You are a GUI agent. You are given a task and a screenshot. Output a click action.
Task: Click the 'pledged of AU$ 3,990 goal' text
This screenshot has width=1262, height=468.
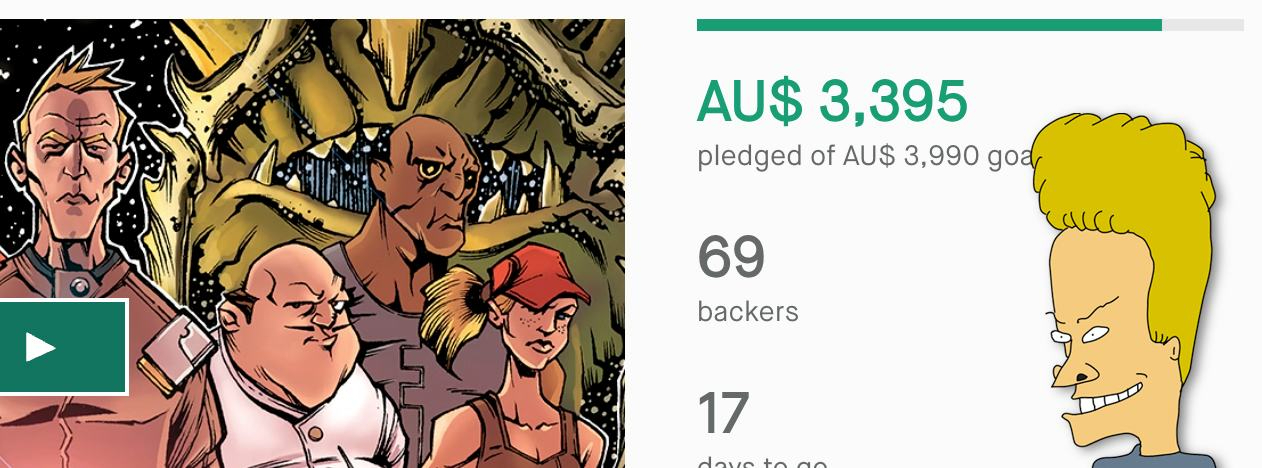click(866, 156)
